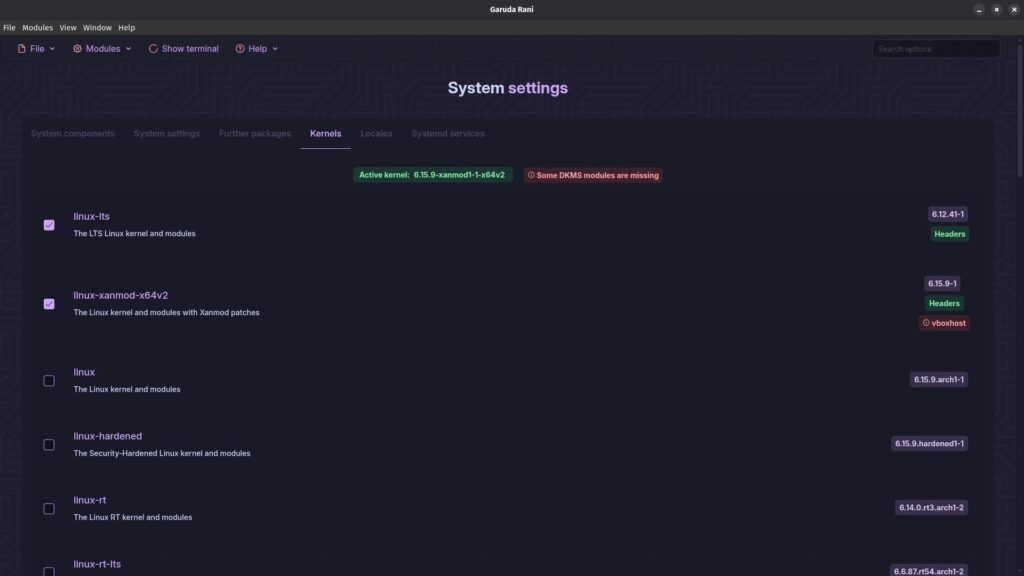Click version 6.14.0.rt3.arch1-2 badge
1024x576 pixels.
coord(931,507)
